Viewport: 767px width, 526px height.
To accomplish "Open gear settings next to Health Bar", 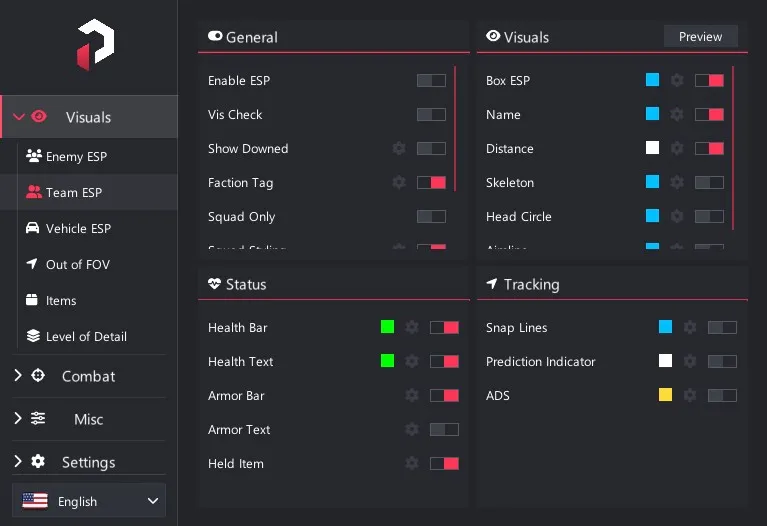I will pos(412,327).
